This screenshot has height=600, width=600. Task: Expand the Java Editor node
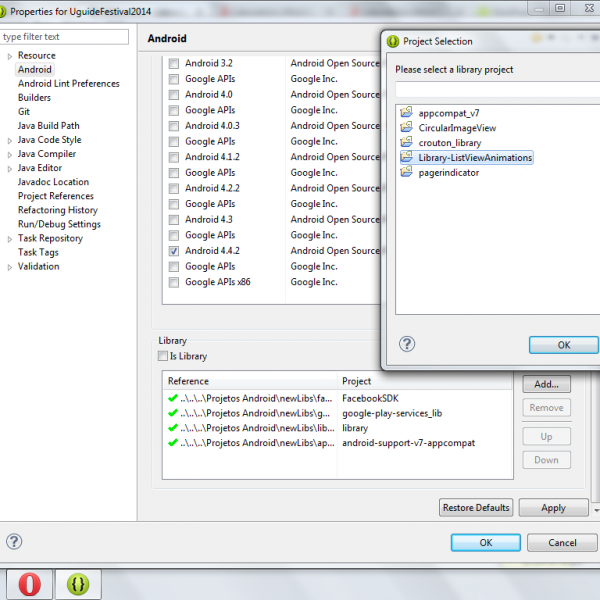click(10, 169)
